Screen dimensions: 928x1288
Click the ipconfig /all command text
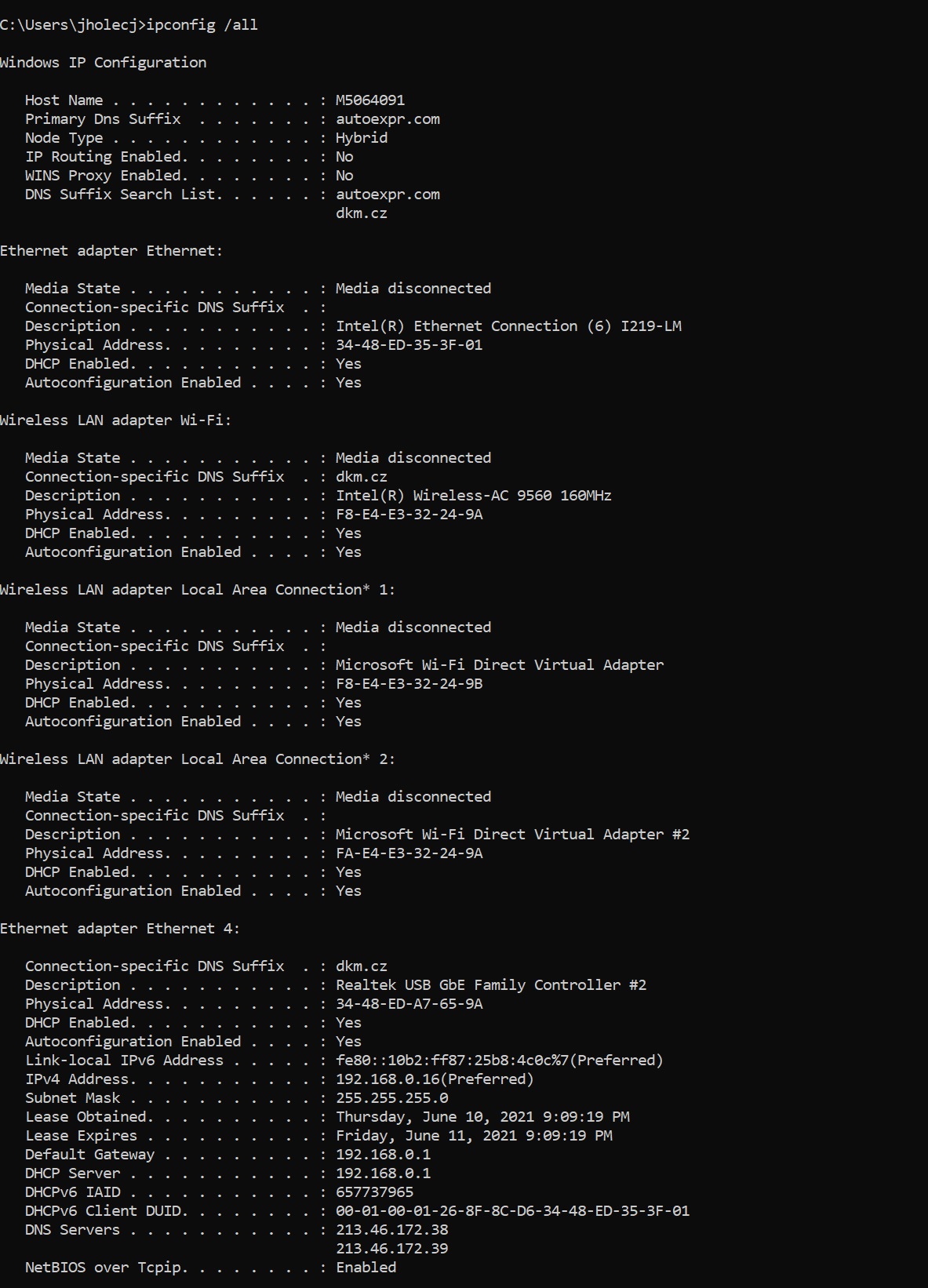202,25
